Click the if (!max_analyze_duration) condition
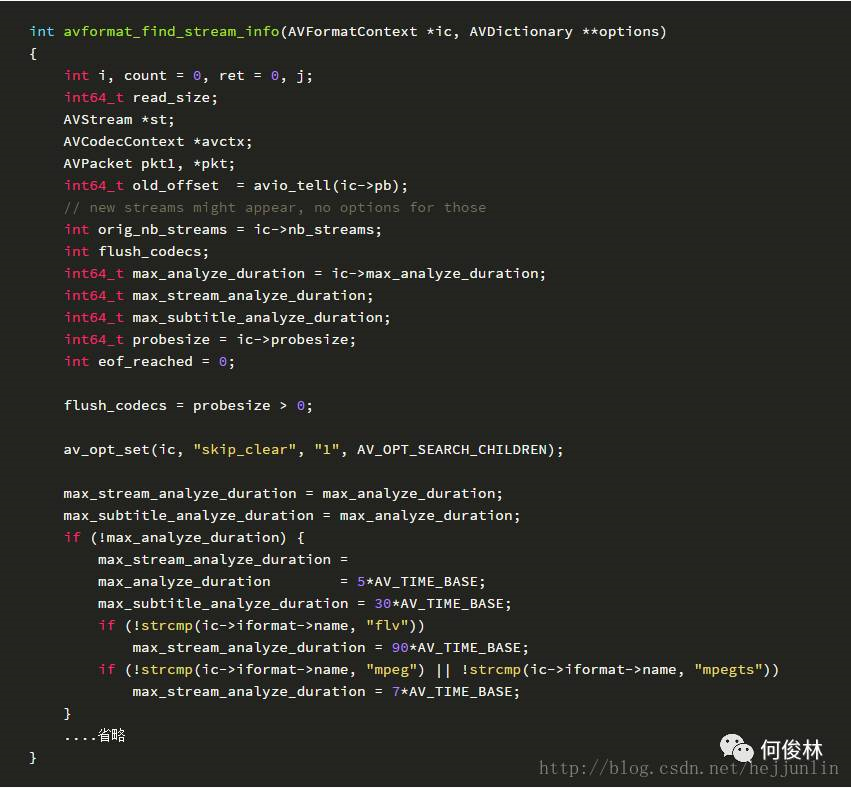The height and width of the screenshot is (788, 851). pos(184,537)
